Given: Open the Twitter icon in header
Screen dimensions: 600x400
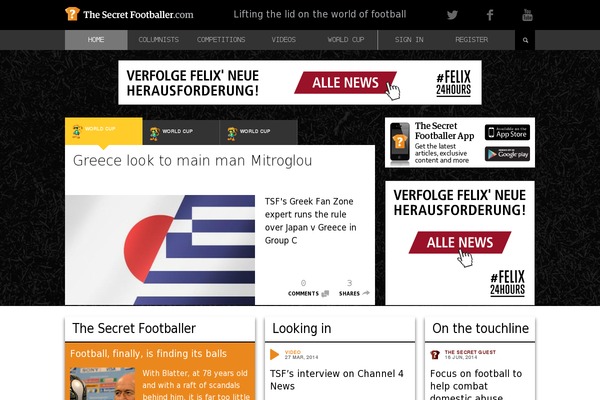Looking at the screenshot, I should pyautogui.click(x=452, y=15).
